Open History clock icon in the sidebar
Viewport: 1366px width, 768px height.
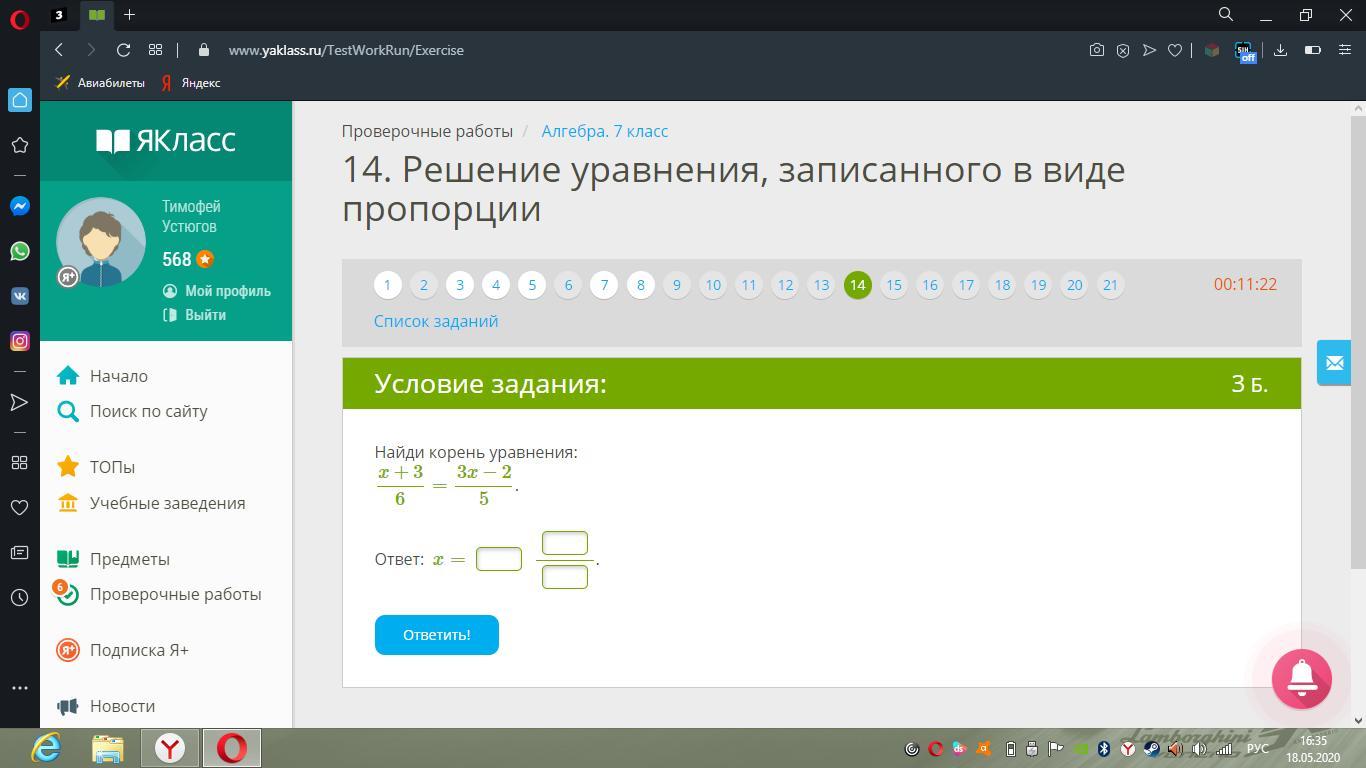pyautogui.click(x=19, y=598)
